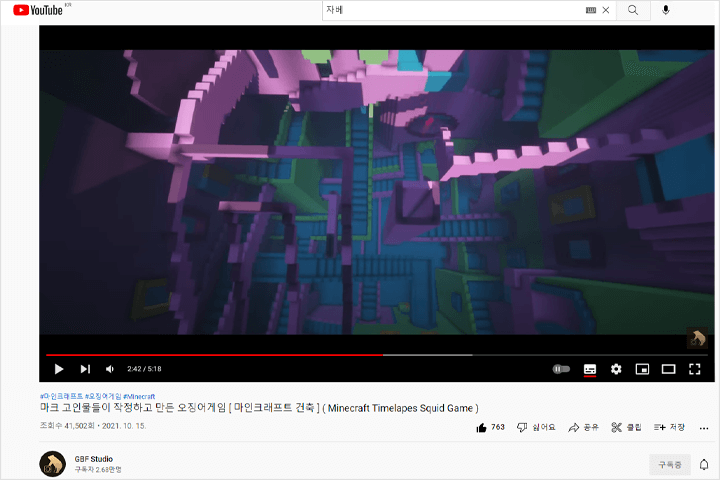
Task: Save video to playlist (저장)
Action: tap(669, 428)
